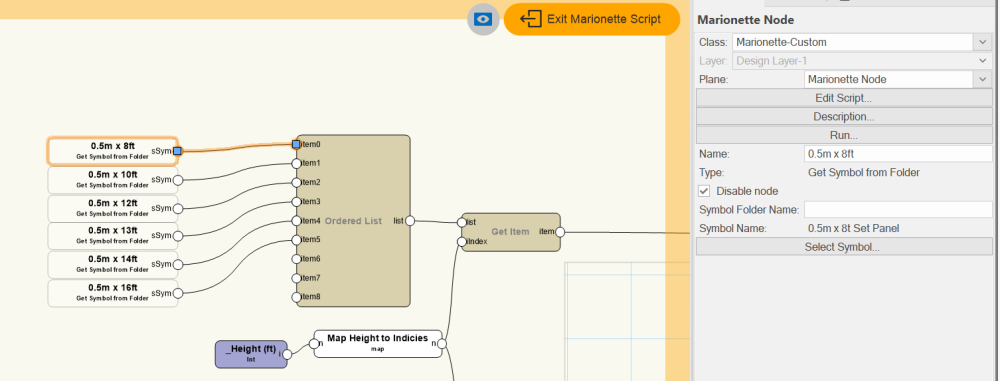Click the item1 input port on Ordered List
Image resolution: width=1000 pixels, height=381 pixels.
[x=296, y=163]
